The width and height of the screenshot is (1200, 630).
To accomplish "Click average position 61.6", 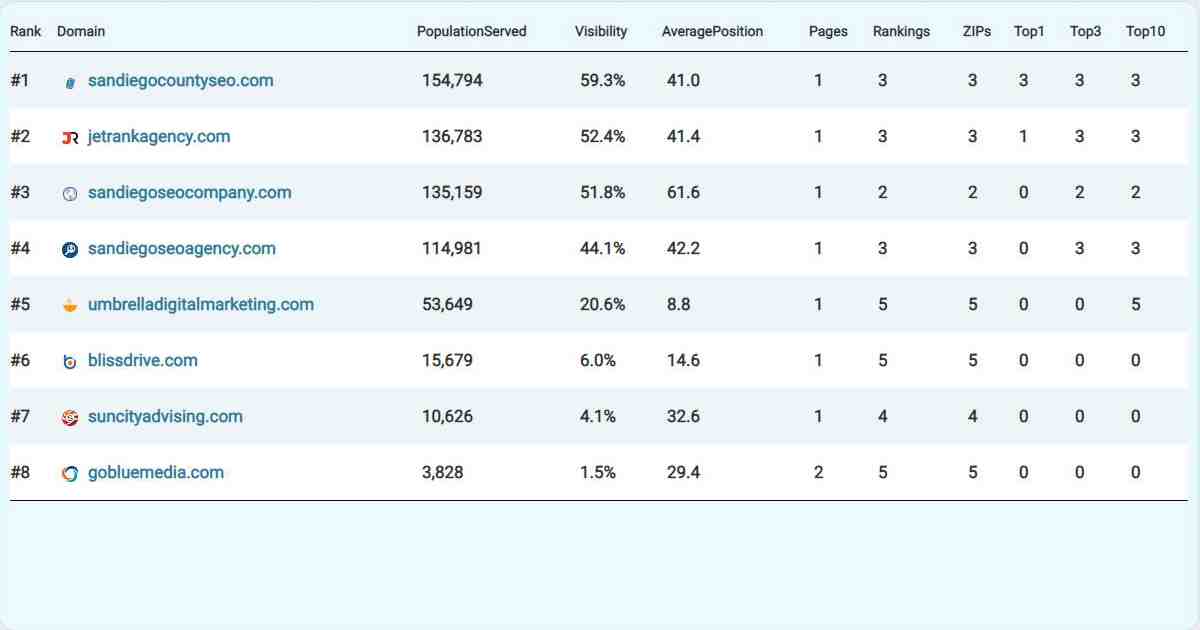I will pyautogui.click(x=683, y=193).
